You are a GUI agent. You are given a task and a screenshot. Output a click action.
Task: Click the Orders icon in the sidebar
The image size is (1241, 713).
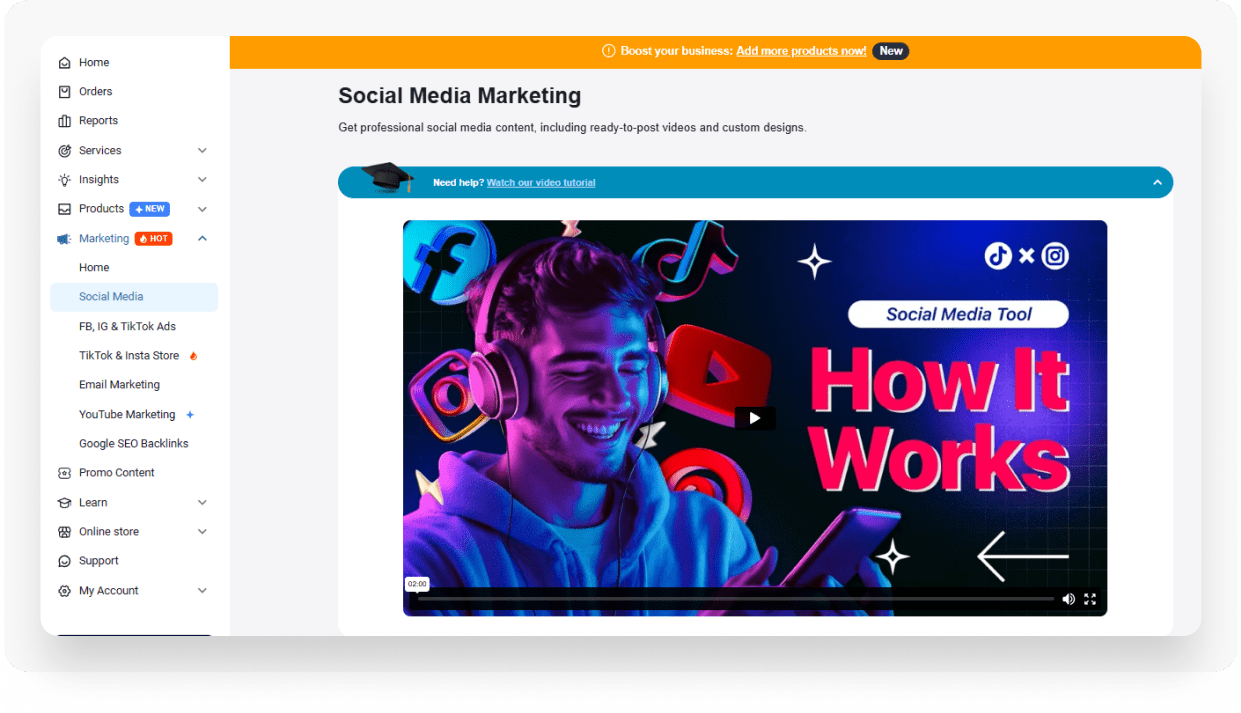tap(65, 92)
